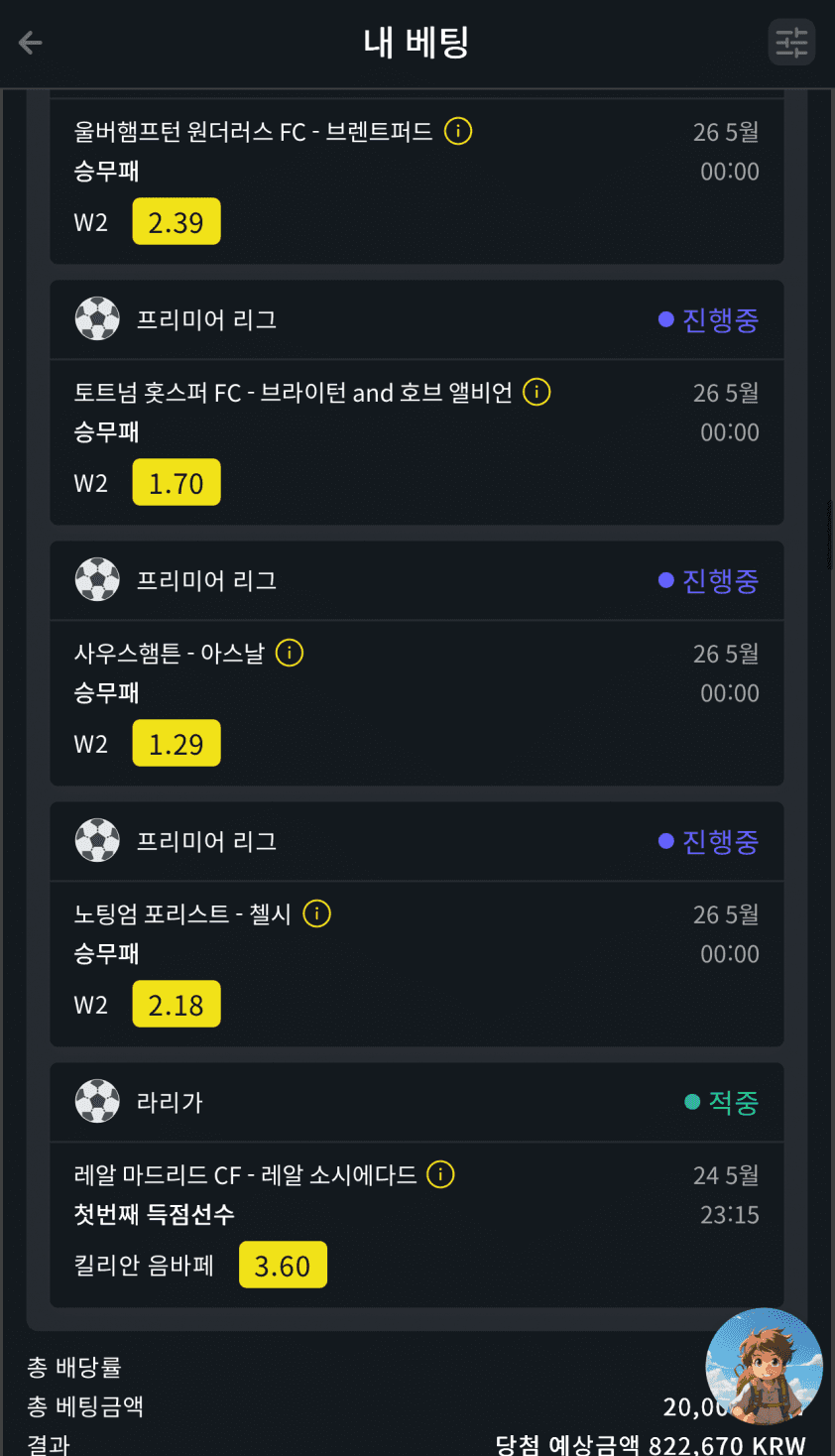The image size is (835, 1456).
Task: Tap info icon next to 토트넘 홋스퍼 match
Action: (x=537, y=392)
